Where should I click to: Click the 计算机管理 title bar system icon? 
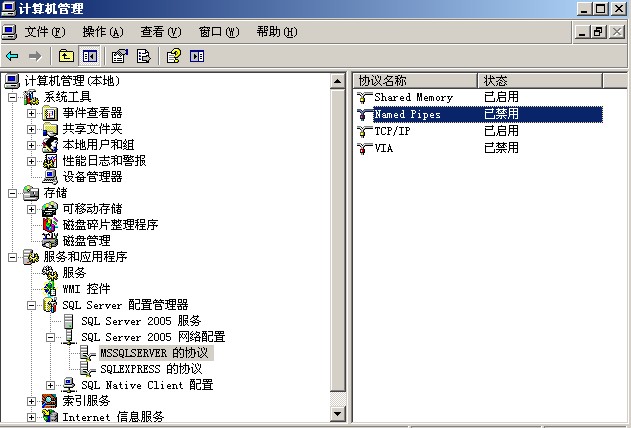(x=8, y=8)
